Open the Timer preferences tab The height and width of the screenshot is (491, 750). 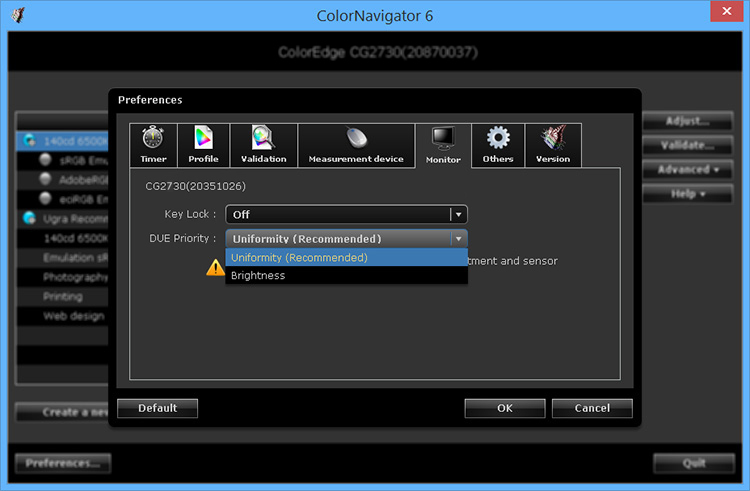tap(154, 145)
